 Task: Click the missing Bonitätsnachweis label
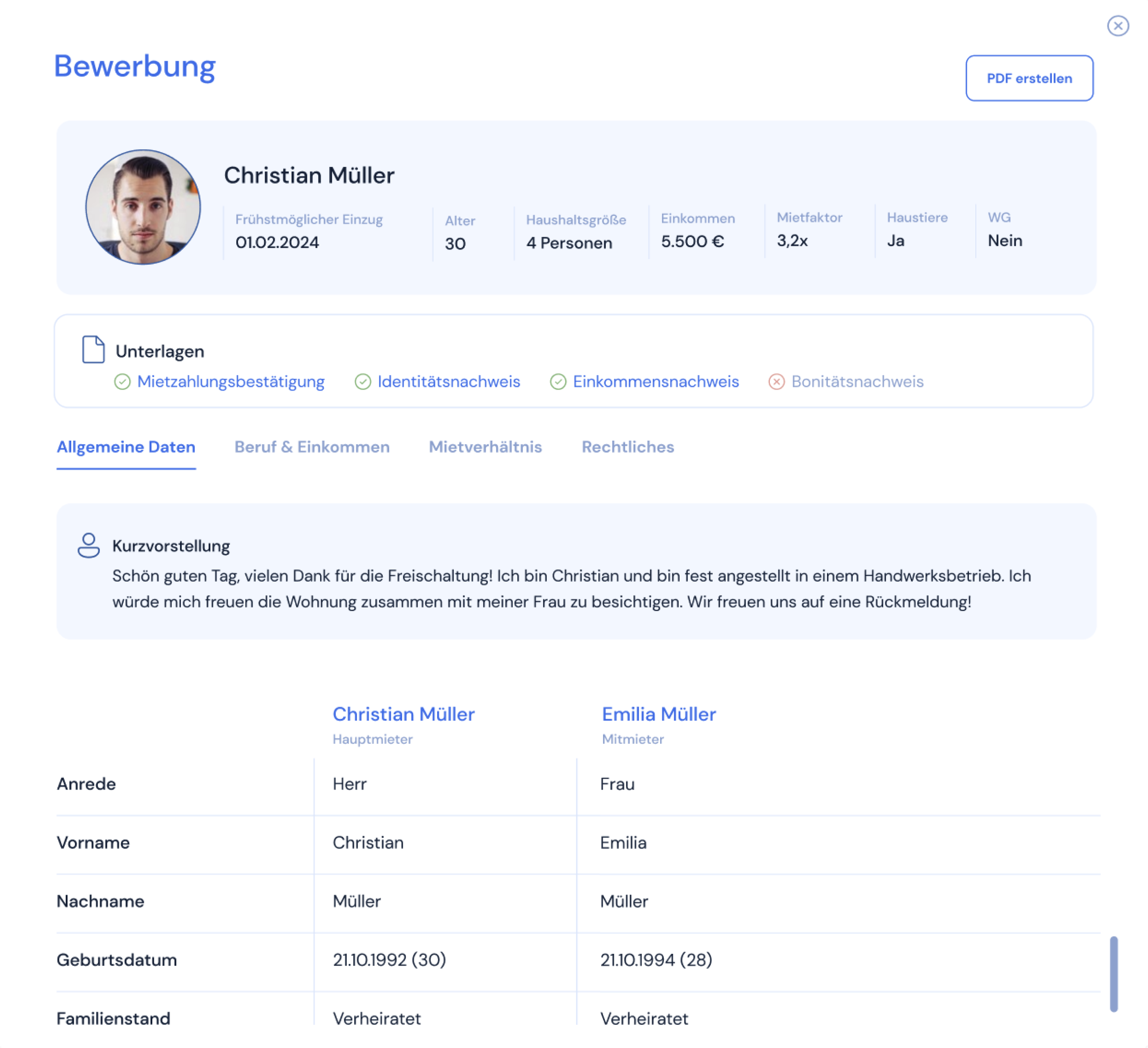coord(857,381)
